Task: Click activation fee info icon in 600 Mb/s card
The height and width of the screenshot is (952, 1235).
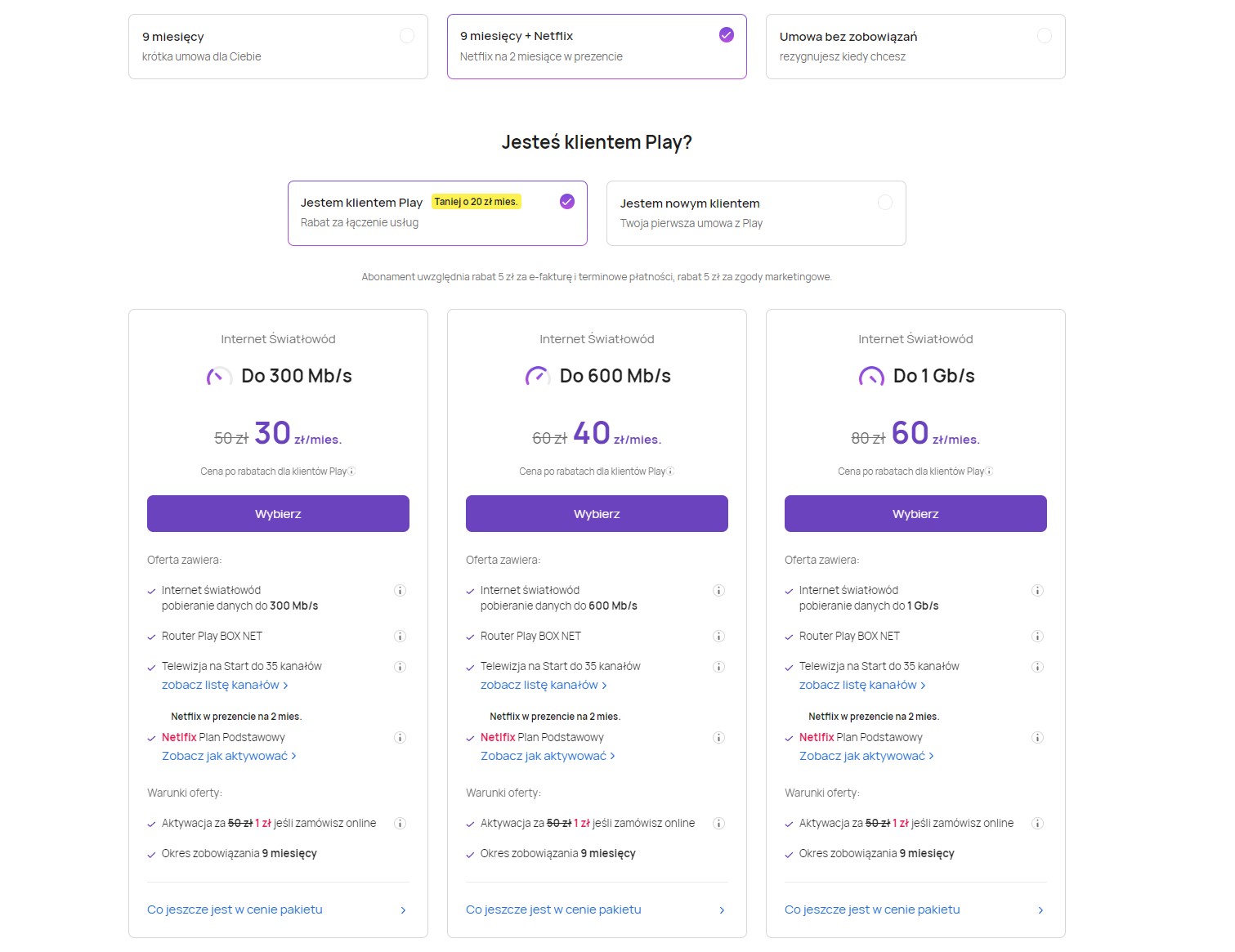Action: pyautogui.click(x=719, y=824)
